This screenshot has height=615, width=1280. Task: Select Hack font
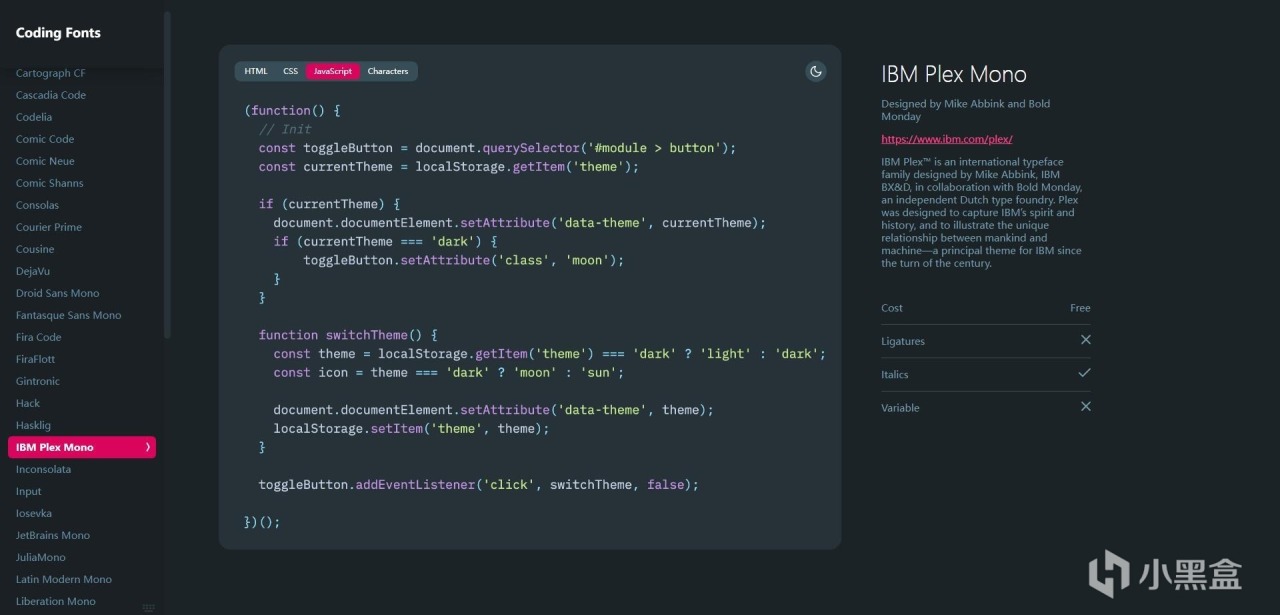click(x=28, y=403)
